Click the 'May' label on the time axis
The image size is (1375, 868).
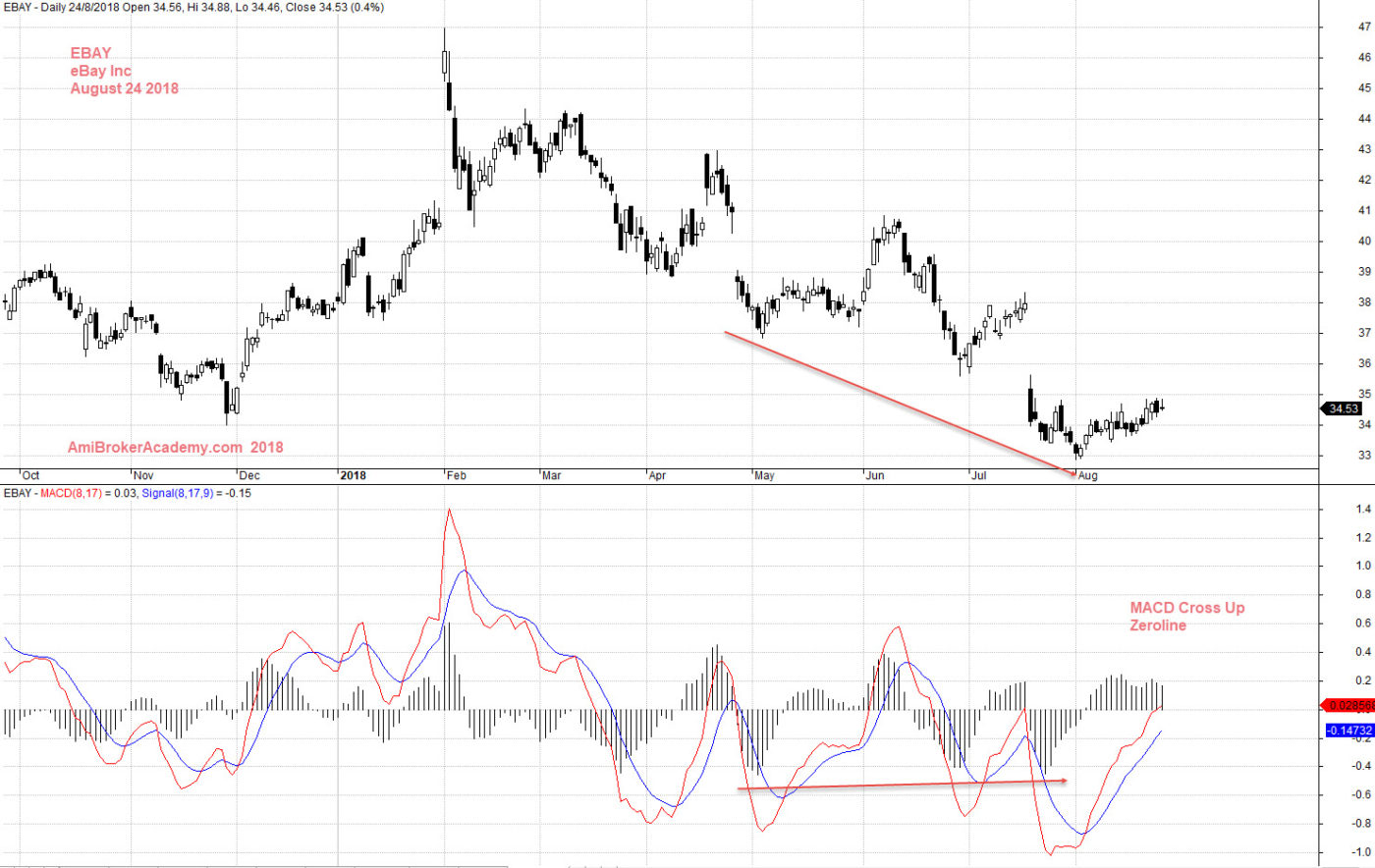(764, 475)
